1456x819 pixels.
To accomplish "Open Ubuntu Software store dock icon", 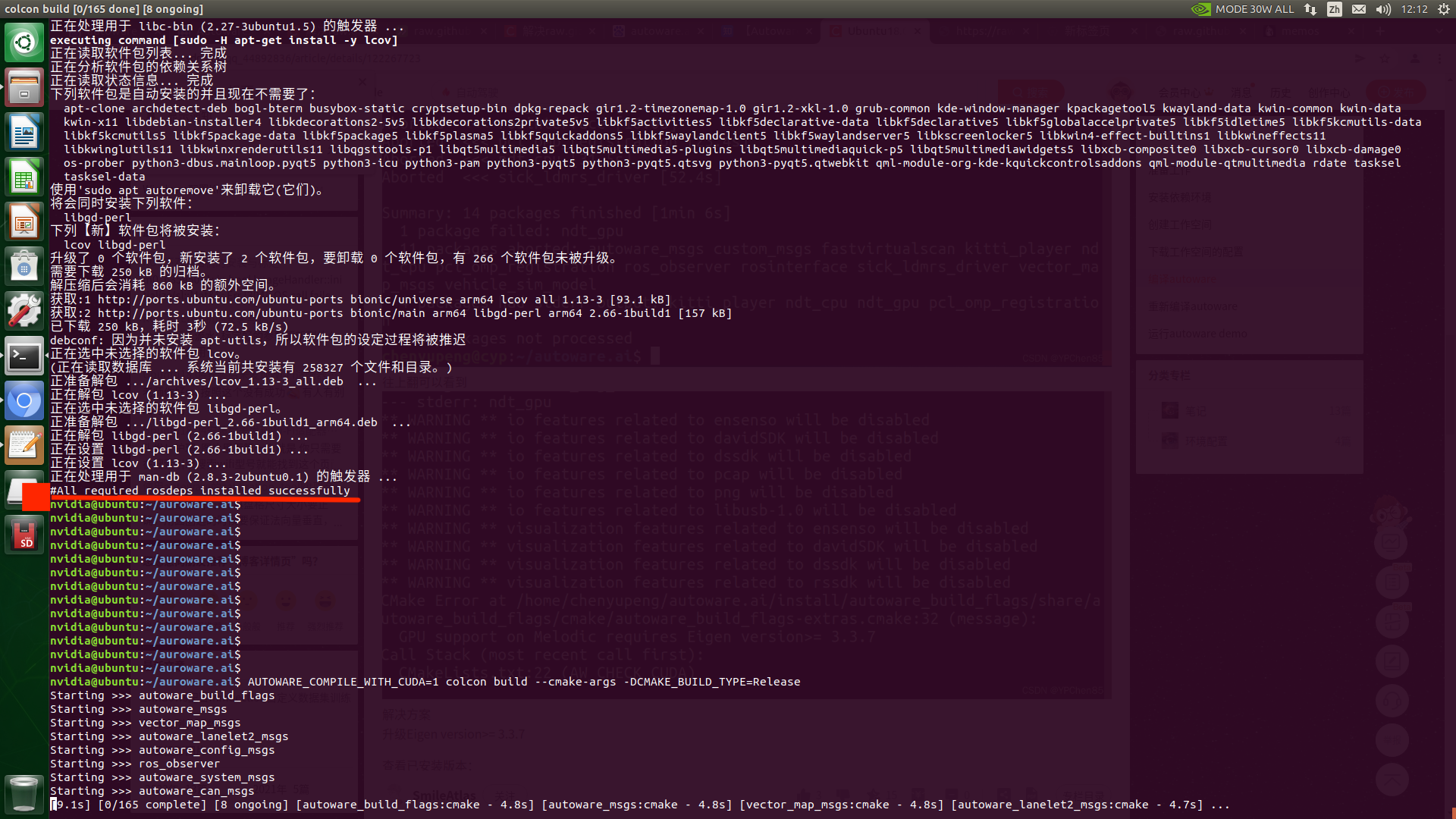I will point(24,266).
